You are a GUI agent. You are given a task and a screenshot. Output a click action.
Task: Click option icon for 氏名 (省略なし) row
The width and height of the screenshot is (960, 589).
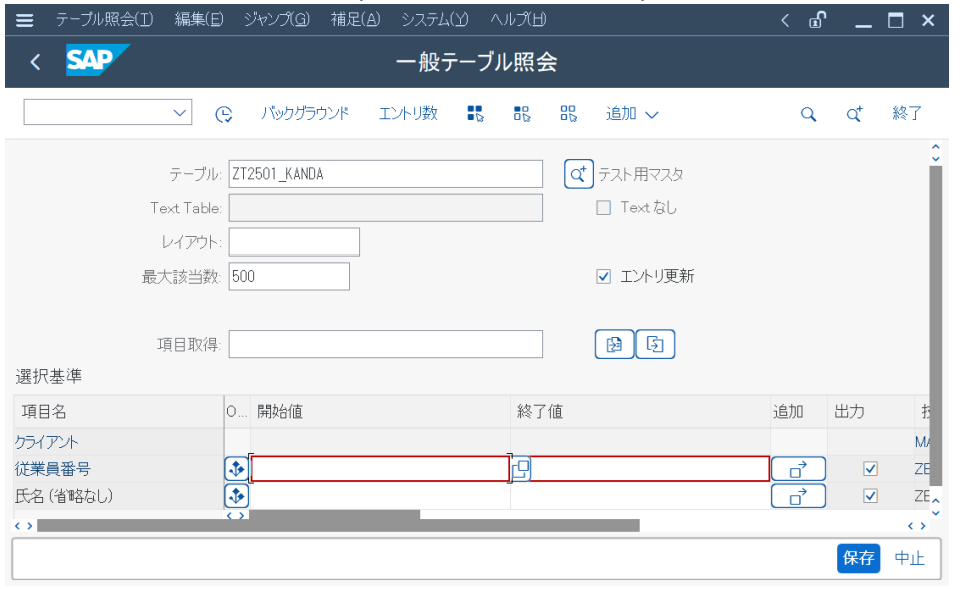pos(236,496)
